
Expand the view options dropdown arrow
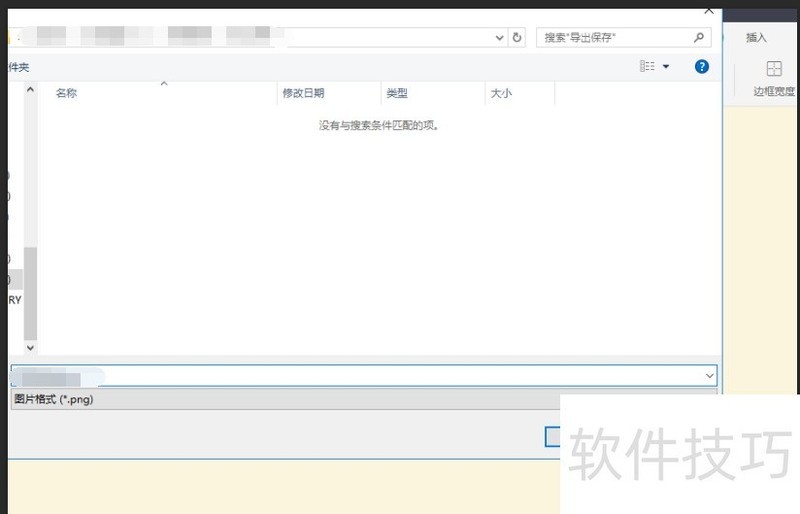pos(666,66)
